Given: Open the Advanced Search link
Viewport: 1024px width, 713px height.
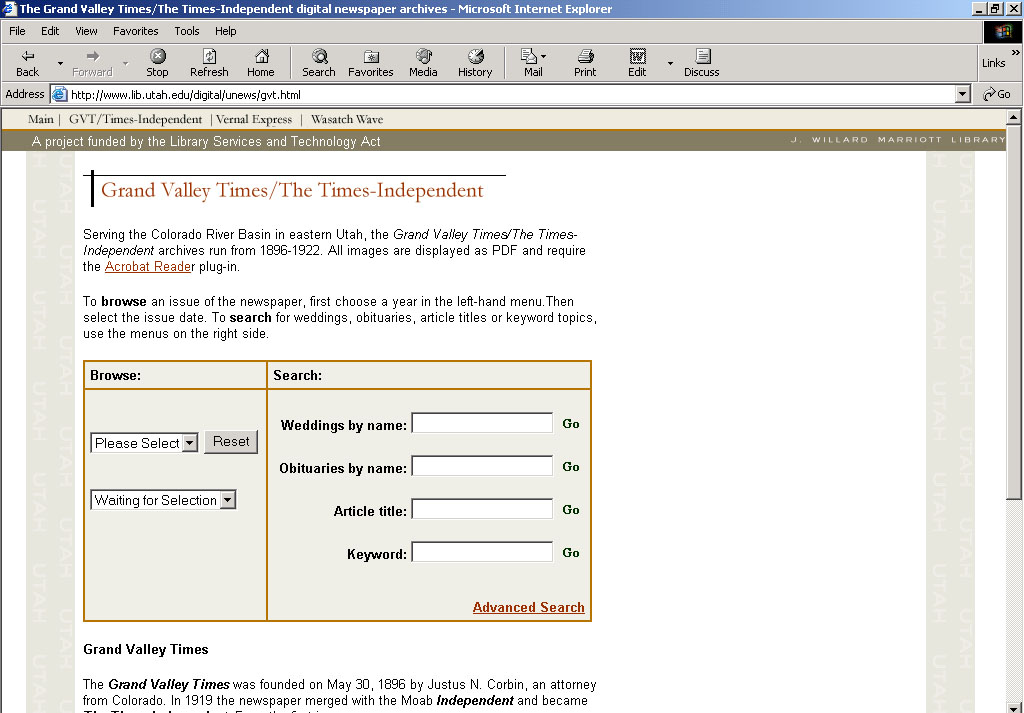Looking at the screenshot, I should click(x=528, y=607).
